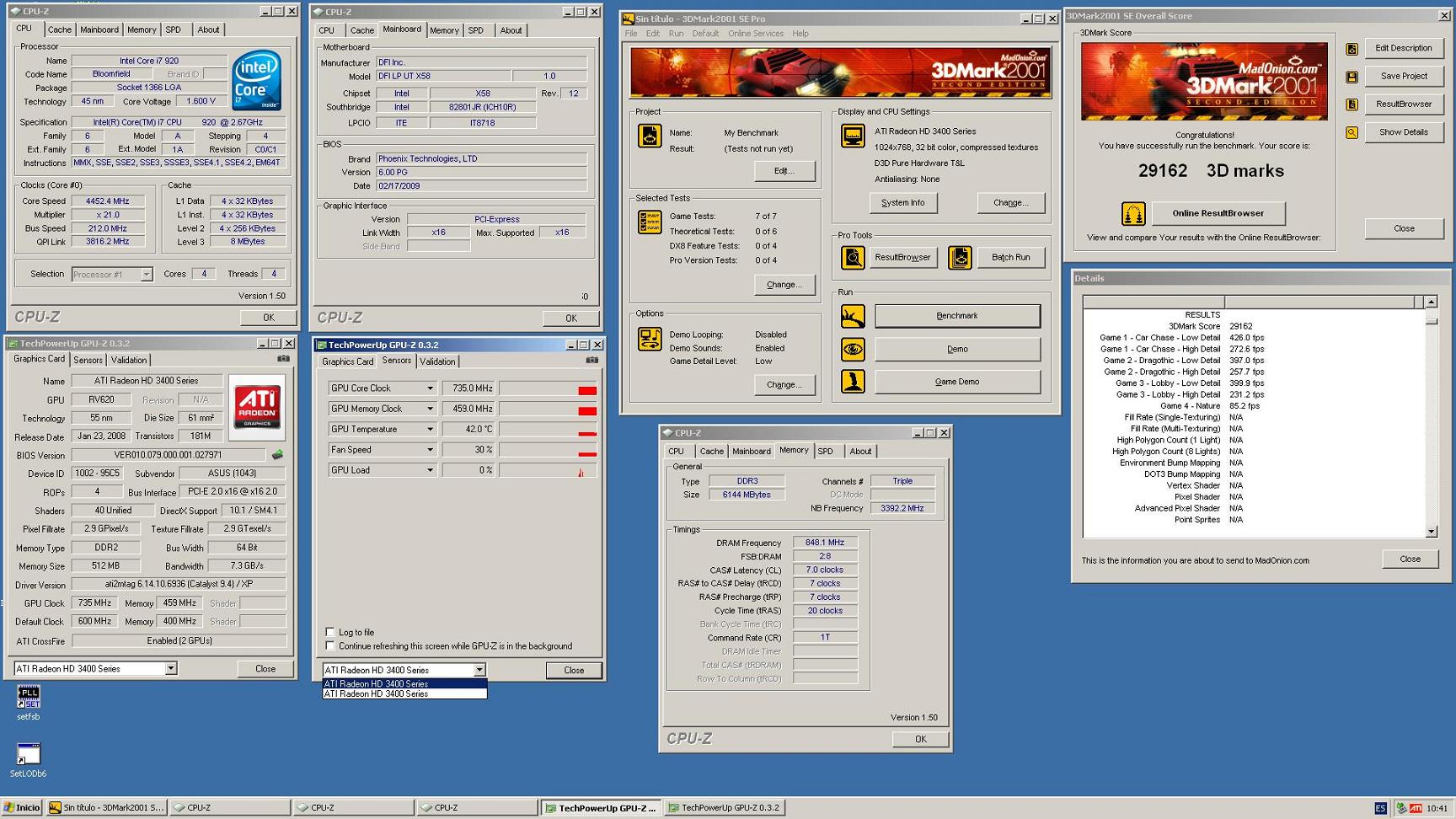Switch to Validation tab in GPU-Z Sensors window

pos(437,361)
